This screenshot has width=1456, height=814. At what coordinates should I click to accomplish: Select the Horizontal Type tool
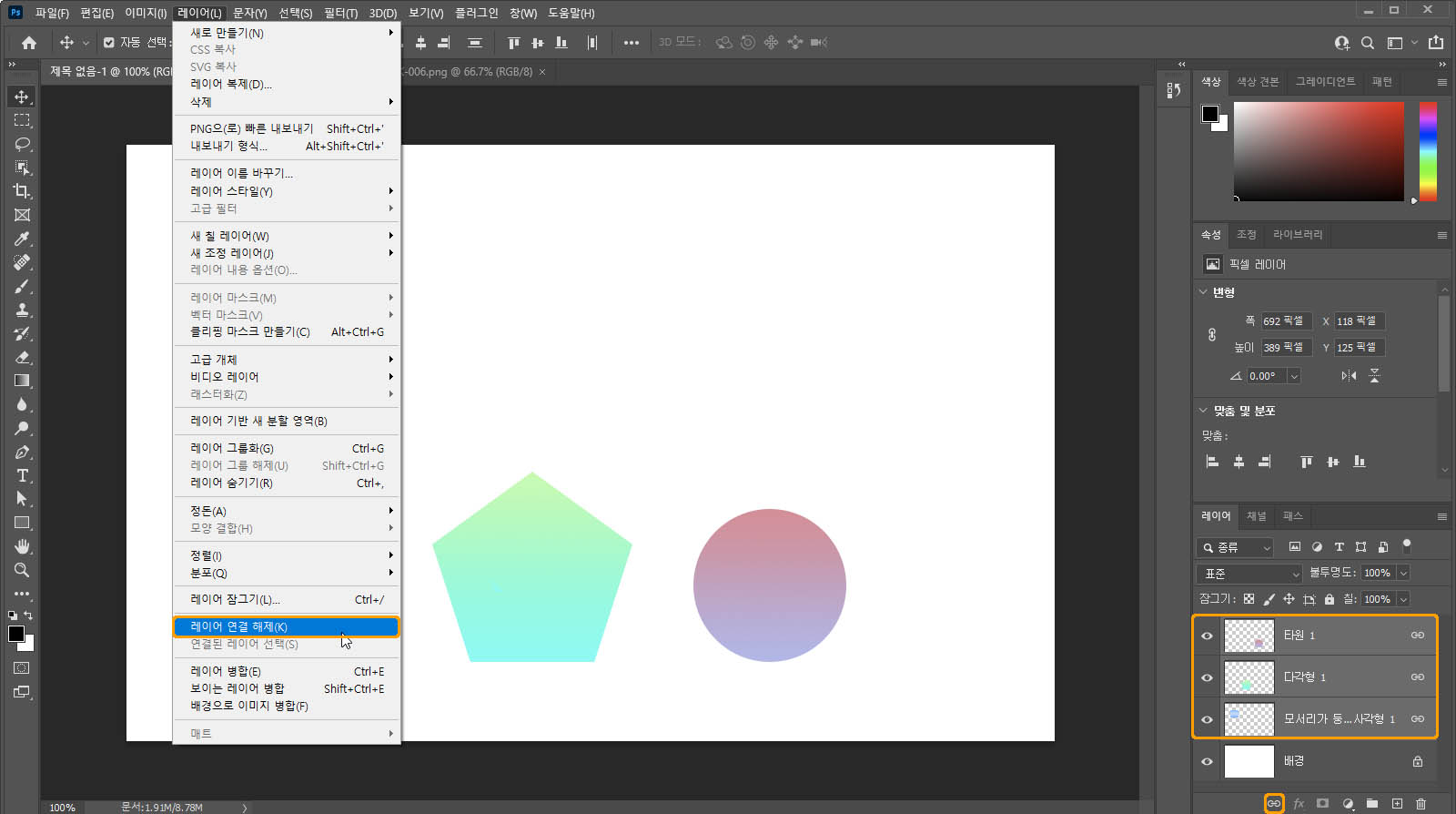(x=22, y=475)
